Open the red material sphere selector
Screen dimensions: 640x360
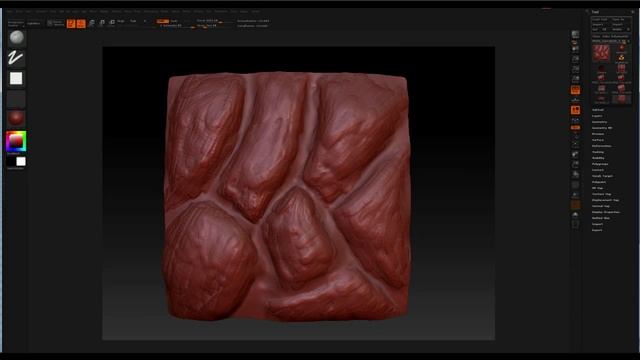[16, 118]
